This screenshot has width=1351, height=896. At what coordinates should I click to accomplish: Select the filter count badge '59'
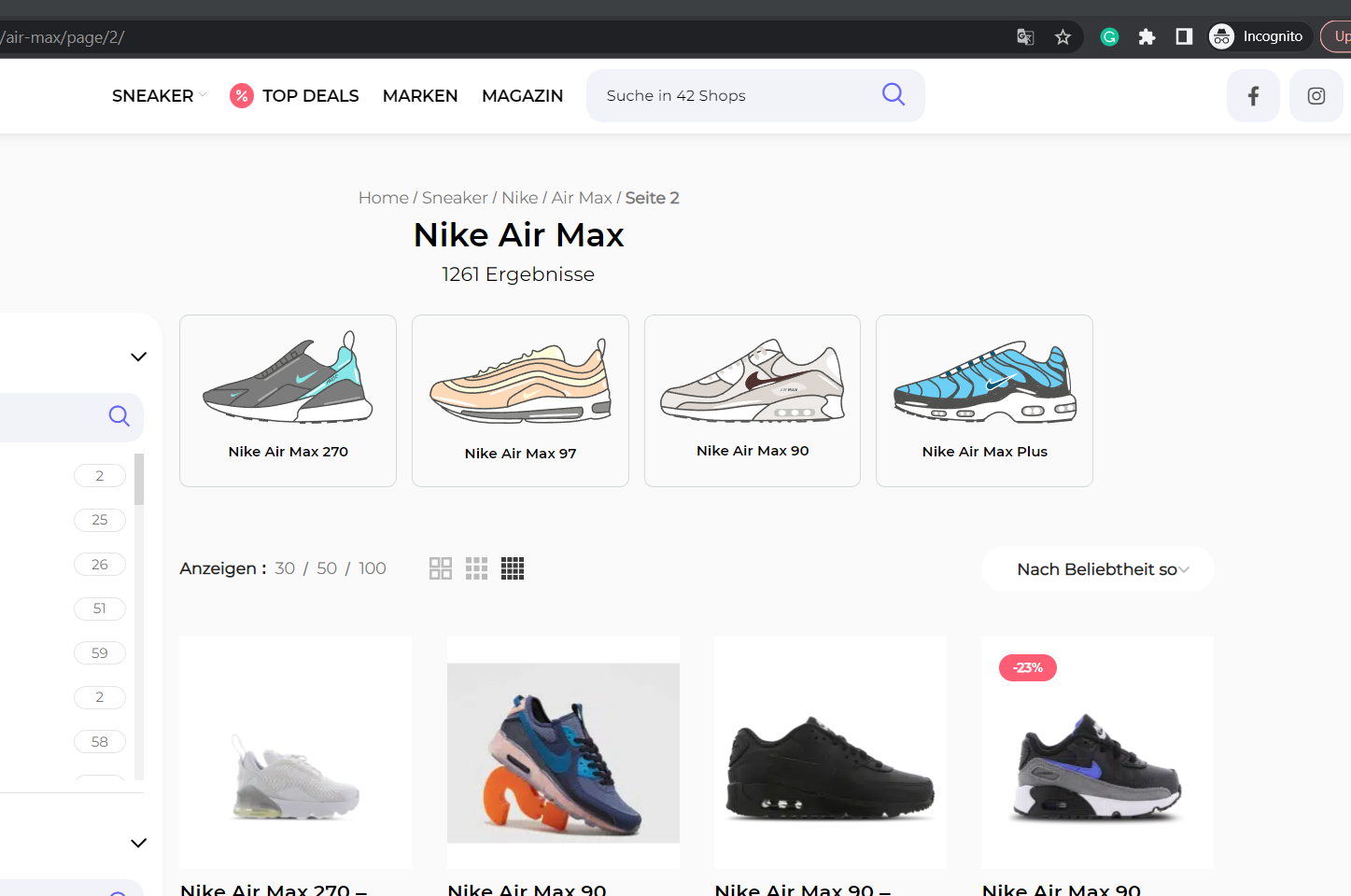click(x=100, y=653)
